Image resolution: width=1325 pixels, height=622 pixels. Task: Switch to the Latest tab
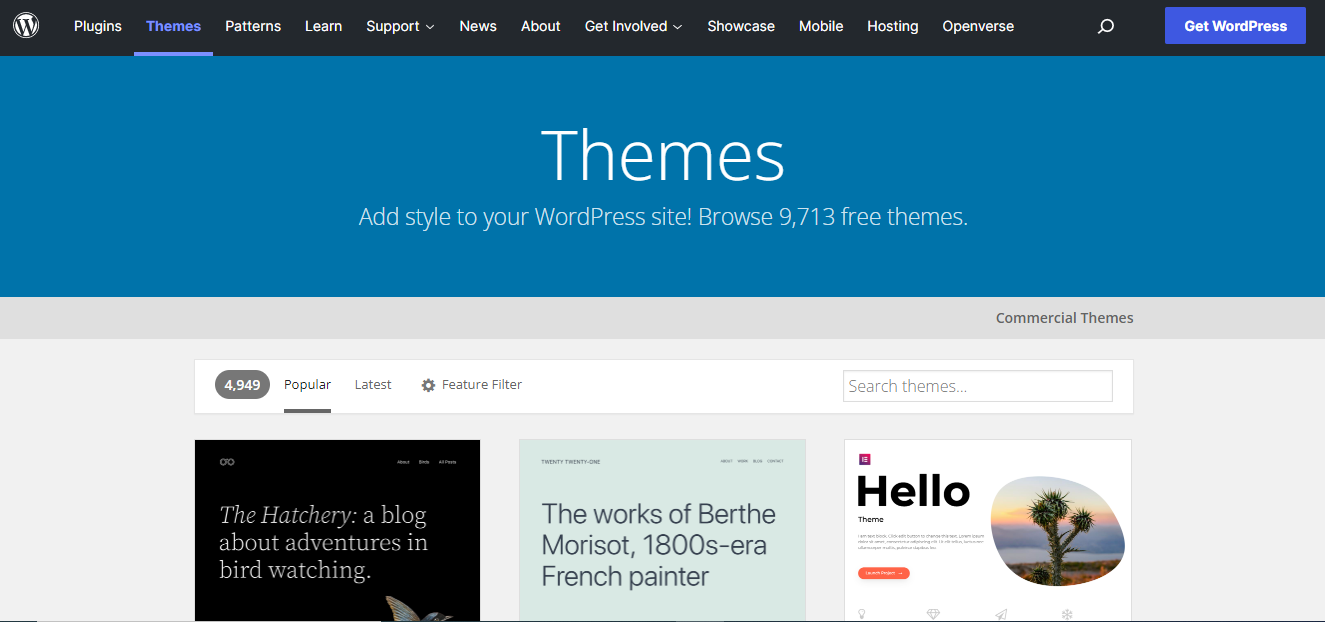click(x=373, y=385)
